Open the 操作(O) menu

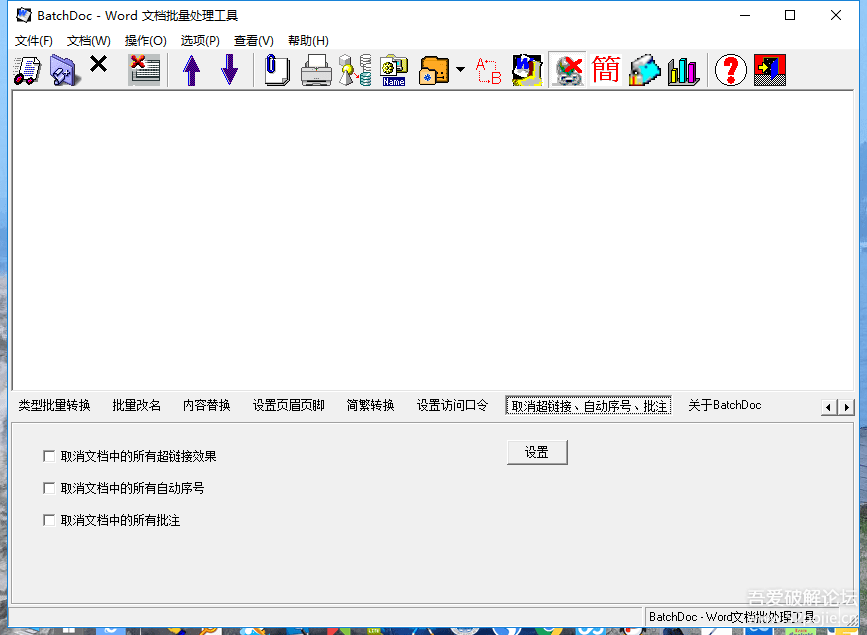145,40
